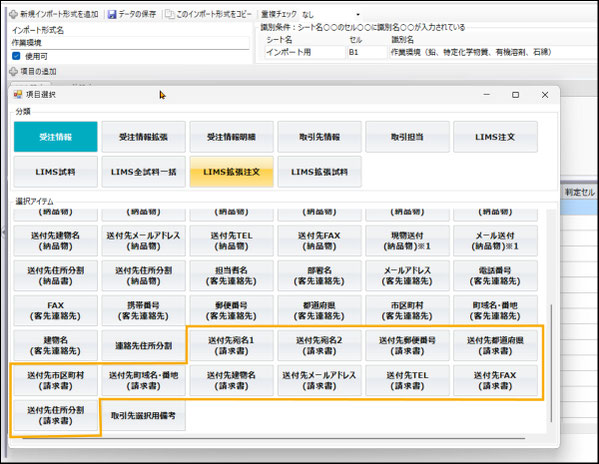Click the 項目の追加 plus icon
This screenshot has width=599, height=464.
click(13, 71)
